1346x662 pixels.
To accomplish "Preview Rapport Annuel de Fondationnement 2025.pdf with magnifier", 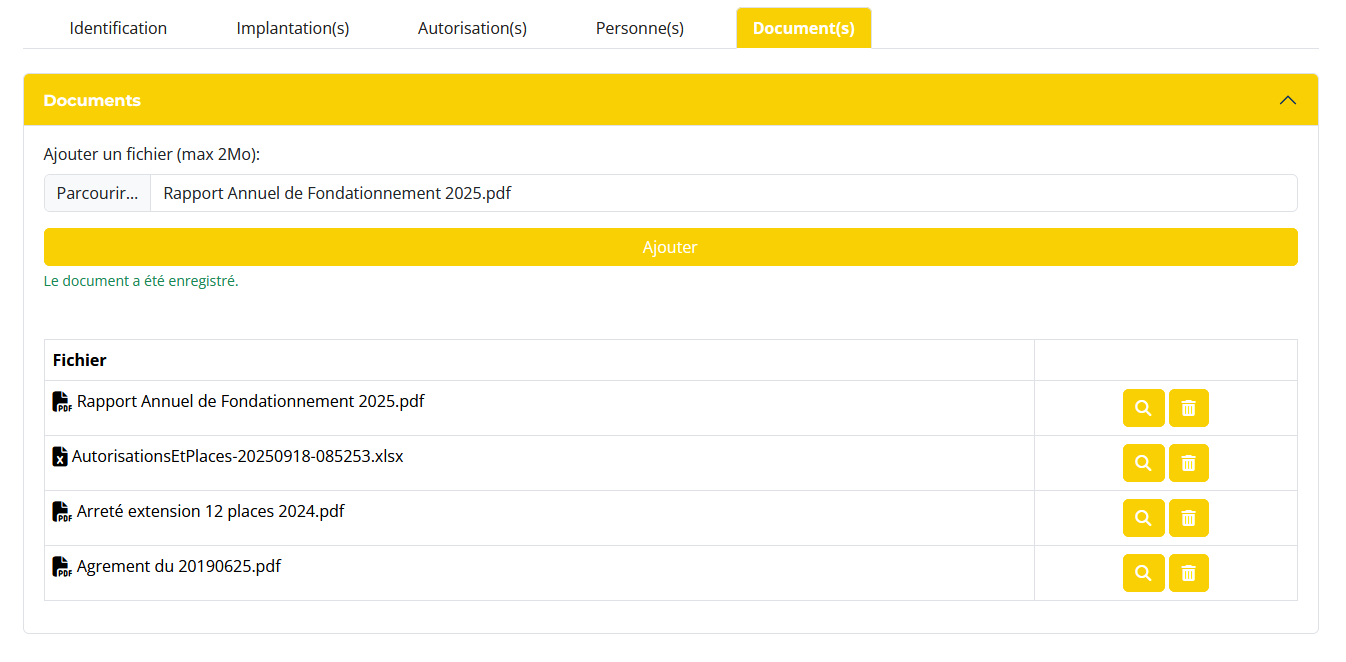I will 1143,408.
